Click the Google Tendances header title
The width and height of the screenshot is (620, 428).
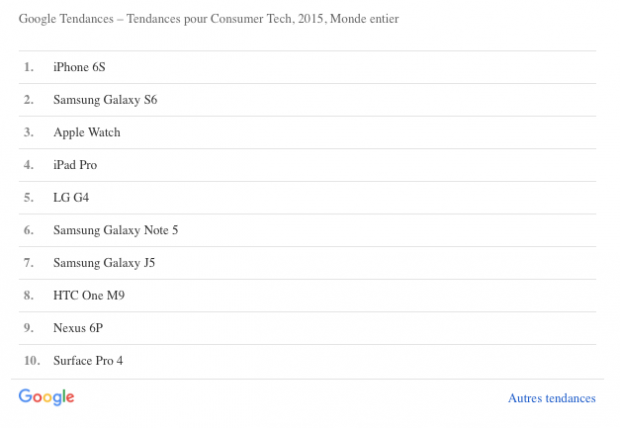click(x=209, y=19)
